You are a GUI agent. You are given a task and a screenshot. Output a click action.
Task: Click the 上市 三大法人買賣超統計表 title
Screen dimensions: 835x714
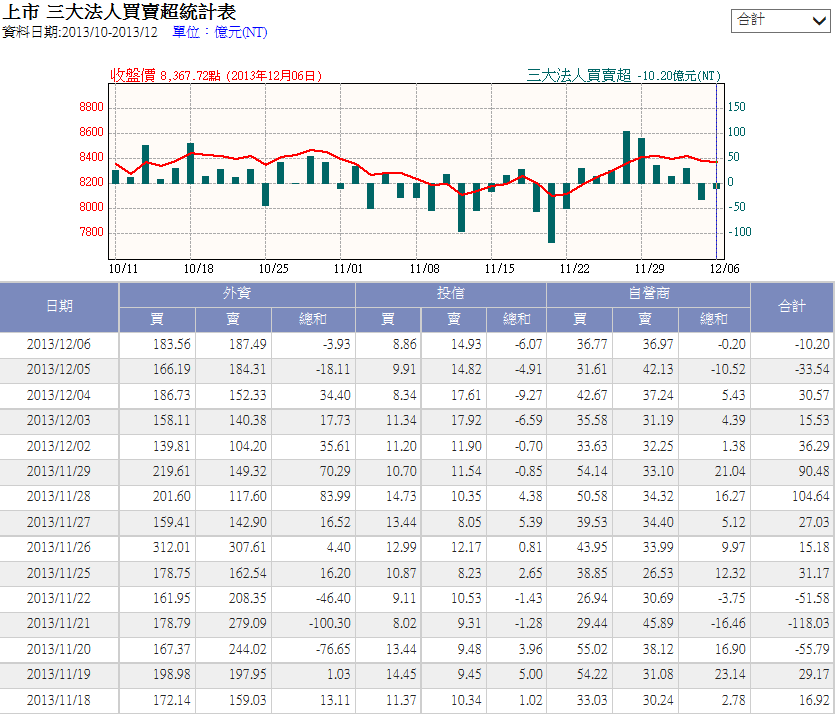[119, 12]
